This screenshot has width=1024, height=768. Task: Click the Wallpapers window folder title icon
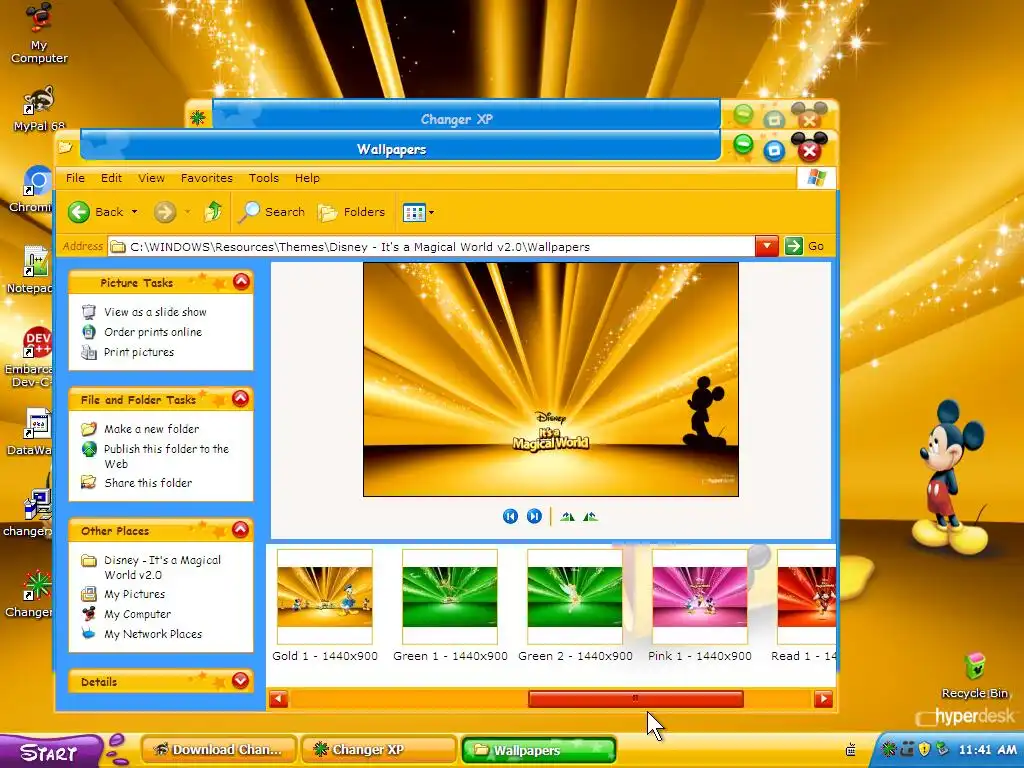[x=65, y=147]
